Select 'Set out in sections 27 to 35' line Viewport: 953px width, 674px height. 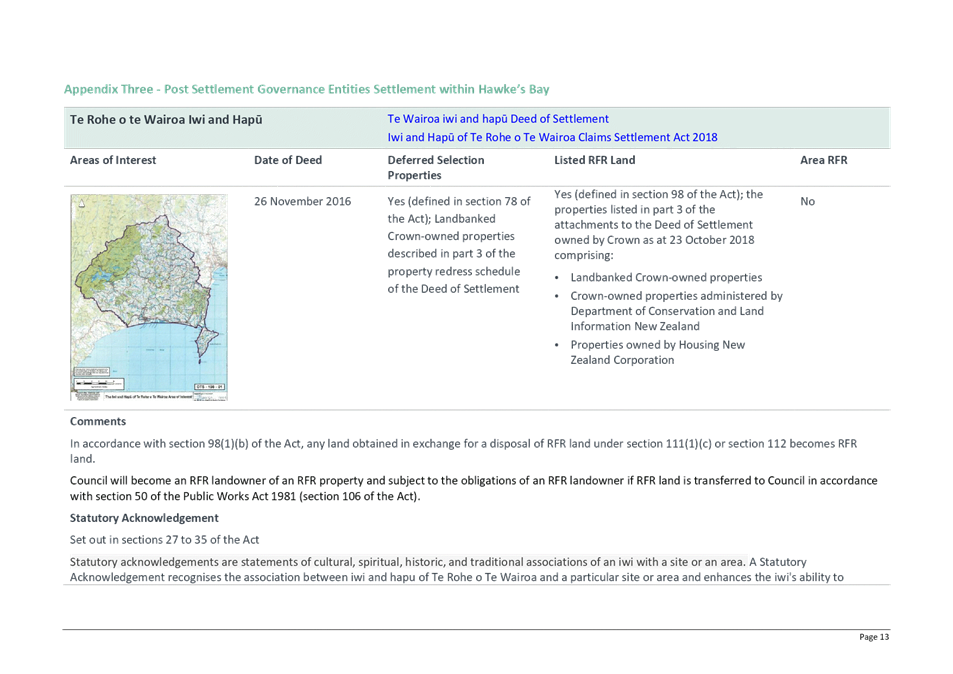164,540
